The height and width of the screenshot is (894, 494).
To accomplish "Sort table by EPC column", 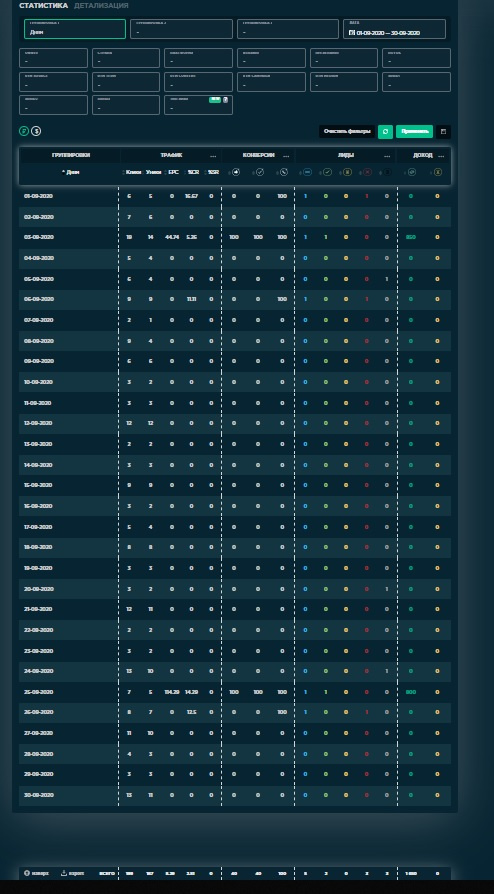I will click(173, 172).
